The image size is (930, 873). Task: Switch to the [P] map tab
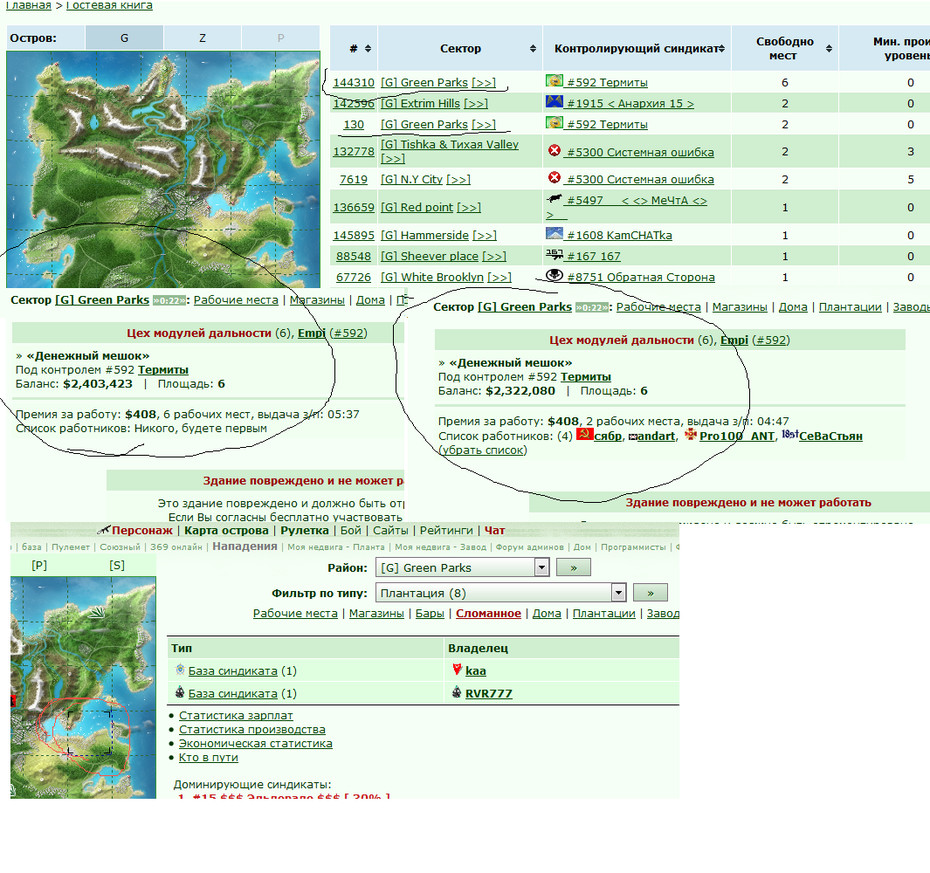coord(39,565)
